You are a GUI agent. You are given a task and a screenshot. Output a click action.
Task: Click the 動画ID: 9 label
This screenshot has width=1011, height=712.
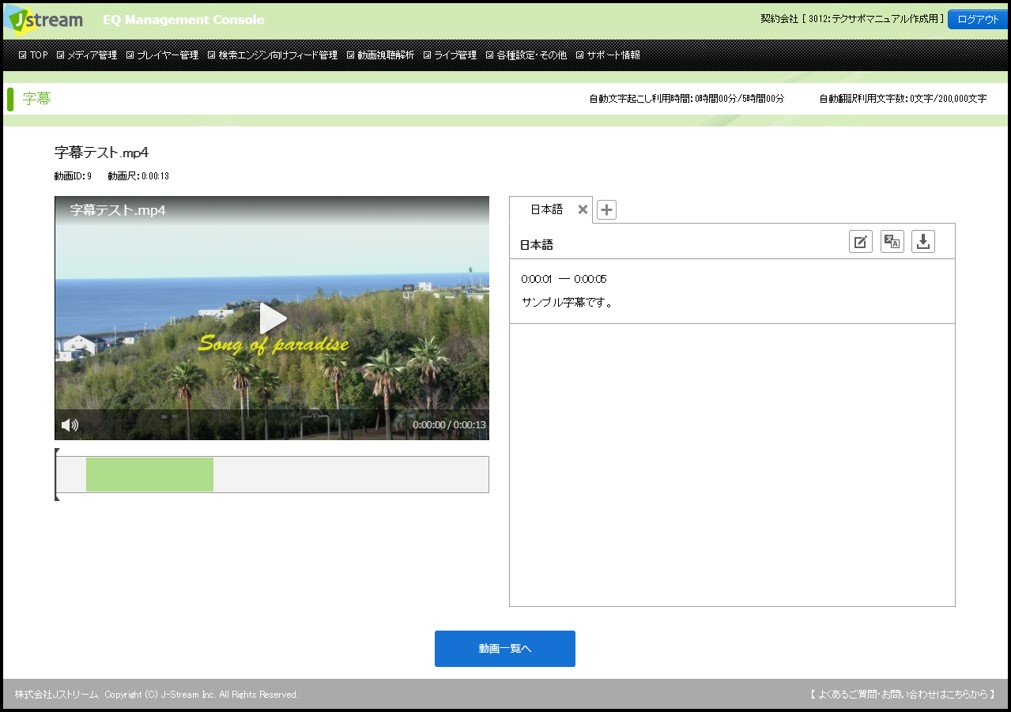tap(73, 176)
